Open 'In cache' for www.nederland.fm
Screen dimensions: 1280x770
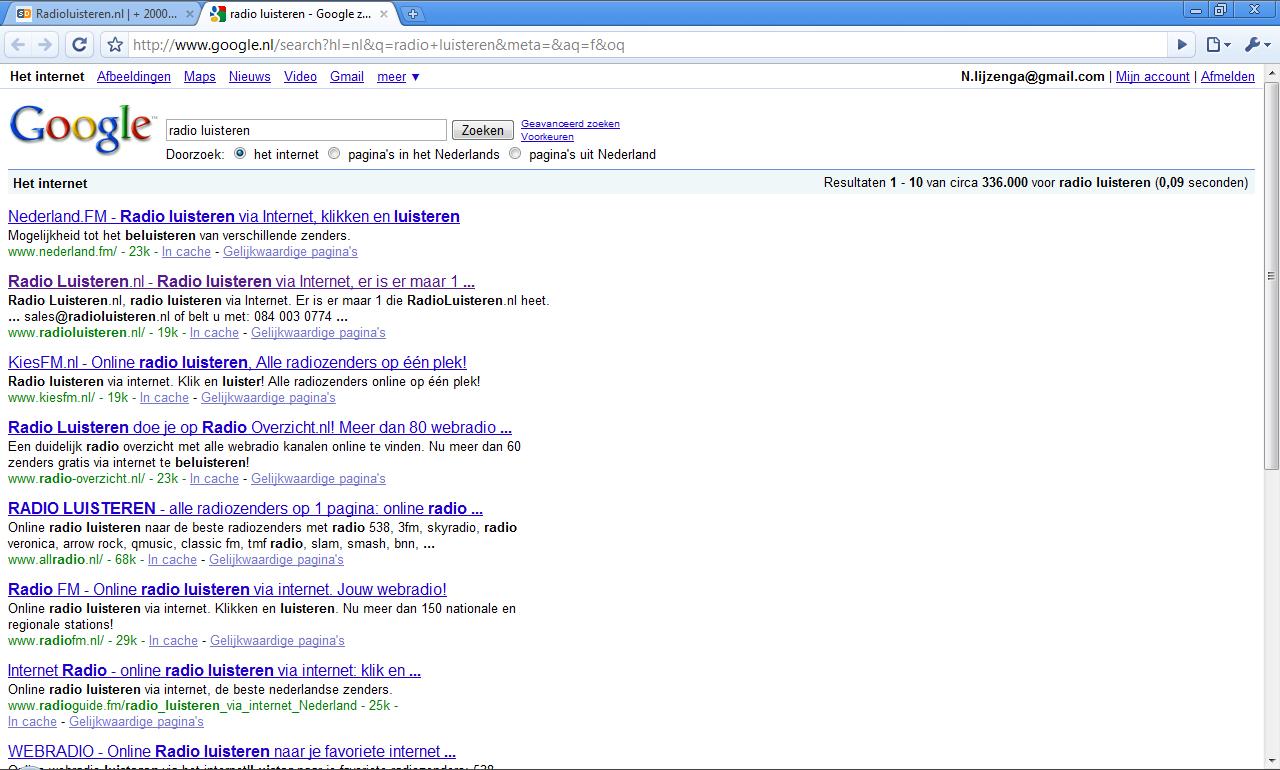tap(186, 252)
